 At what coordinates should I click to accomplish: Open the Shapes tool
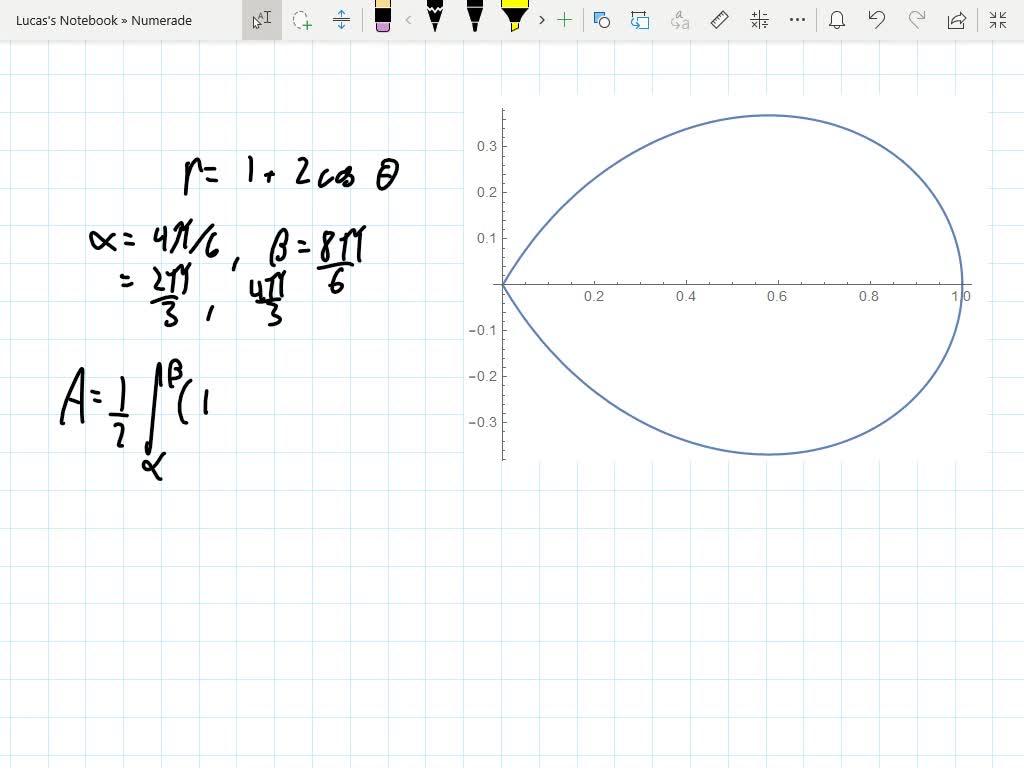[x=601, y=20]
